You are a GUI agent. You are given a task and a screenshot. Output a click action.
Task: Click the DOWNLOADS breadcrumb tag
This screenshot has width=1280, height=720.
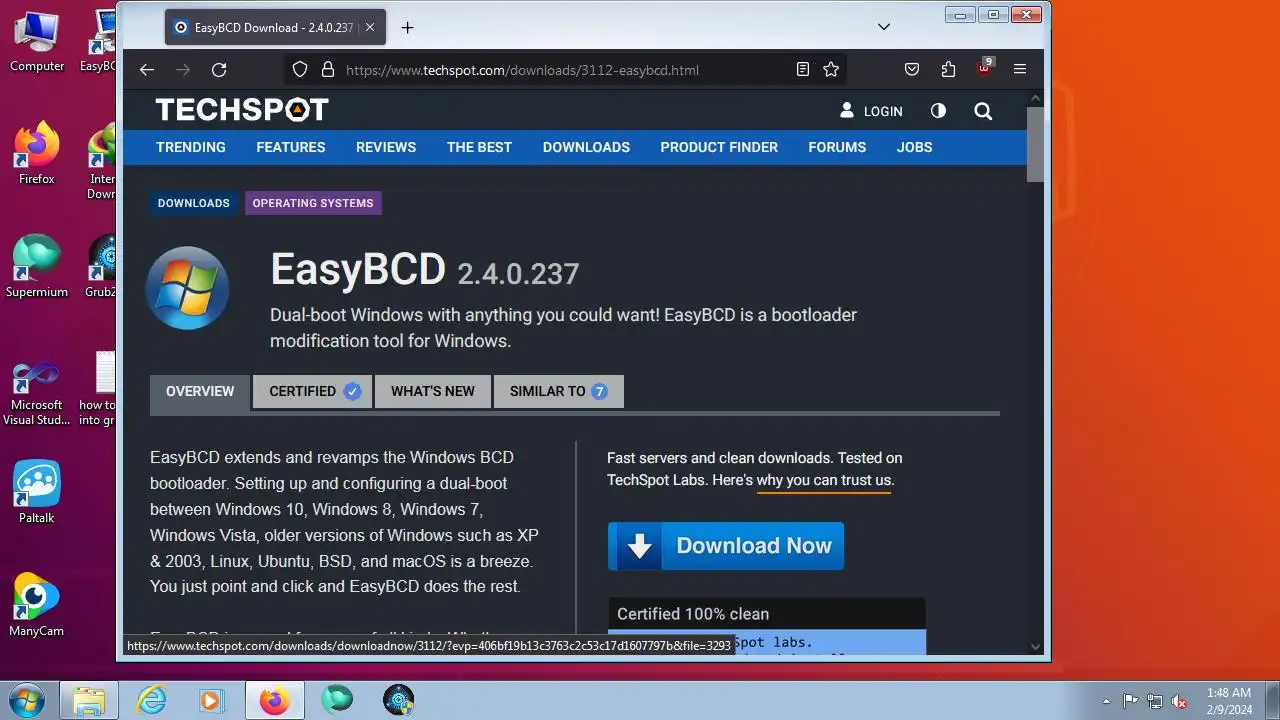point(194,203)
